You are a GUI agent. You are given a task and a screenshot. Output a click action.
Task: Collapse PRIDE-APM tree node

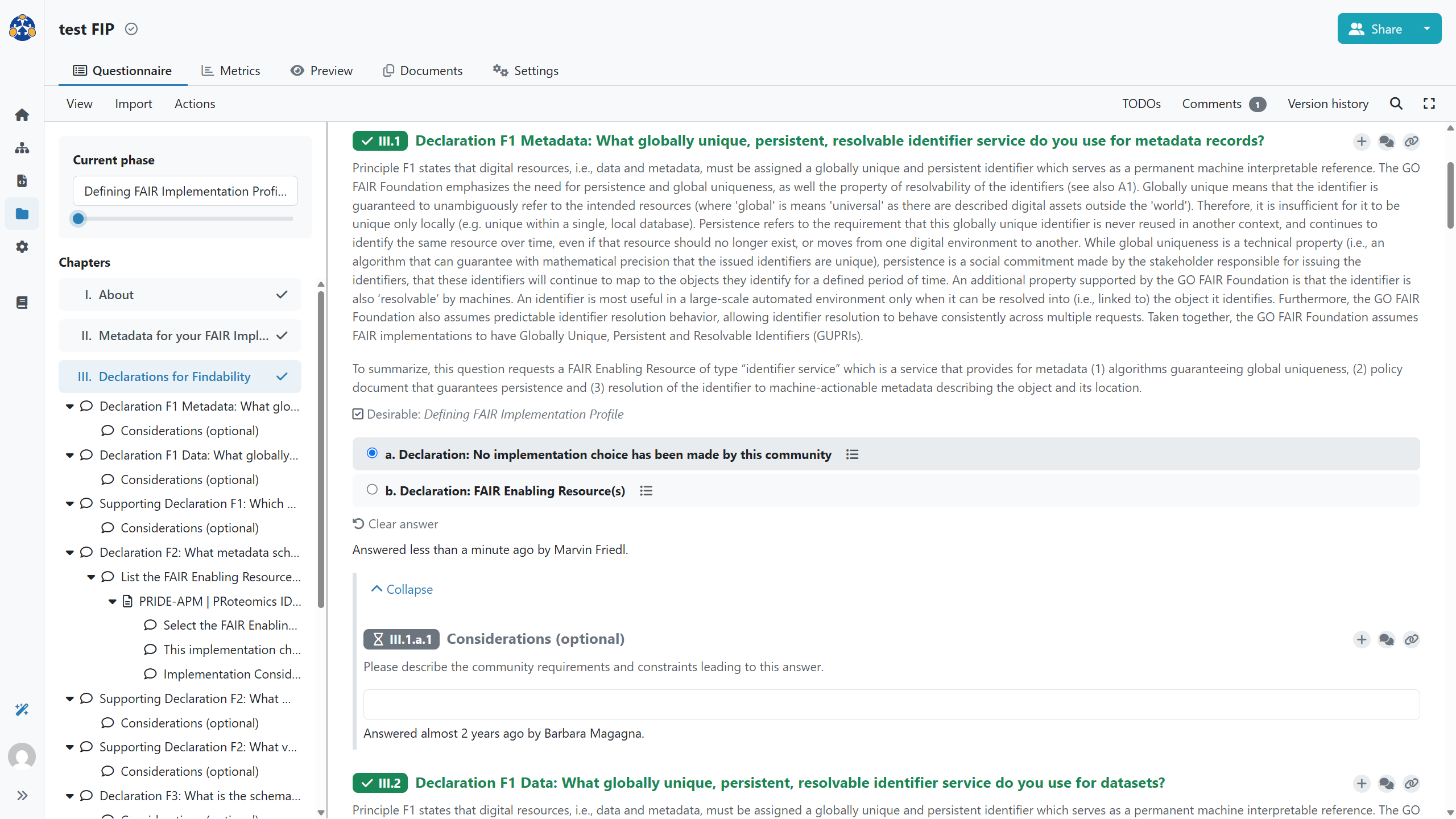[113, 602]
